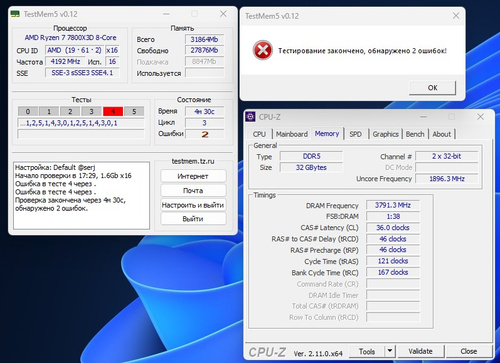Open the About tab in CPU-Z
The image size is (500, 363).
click(x=441, y=134)
